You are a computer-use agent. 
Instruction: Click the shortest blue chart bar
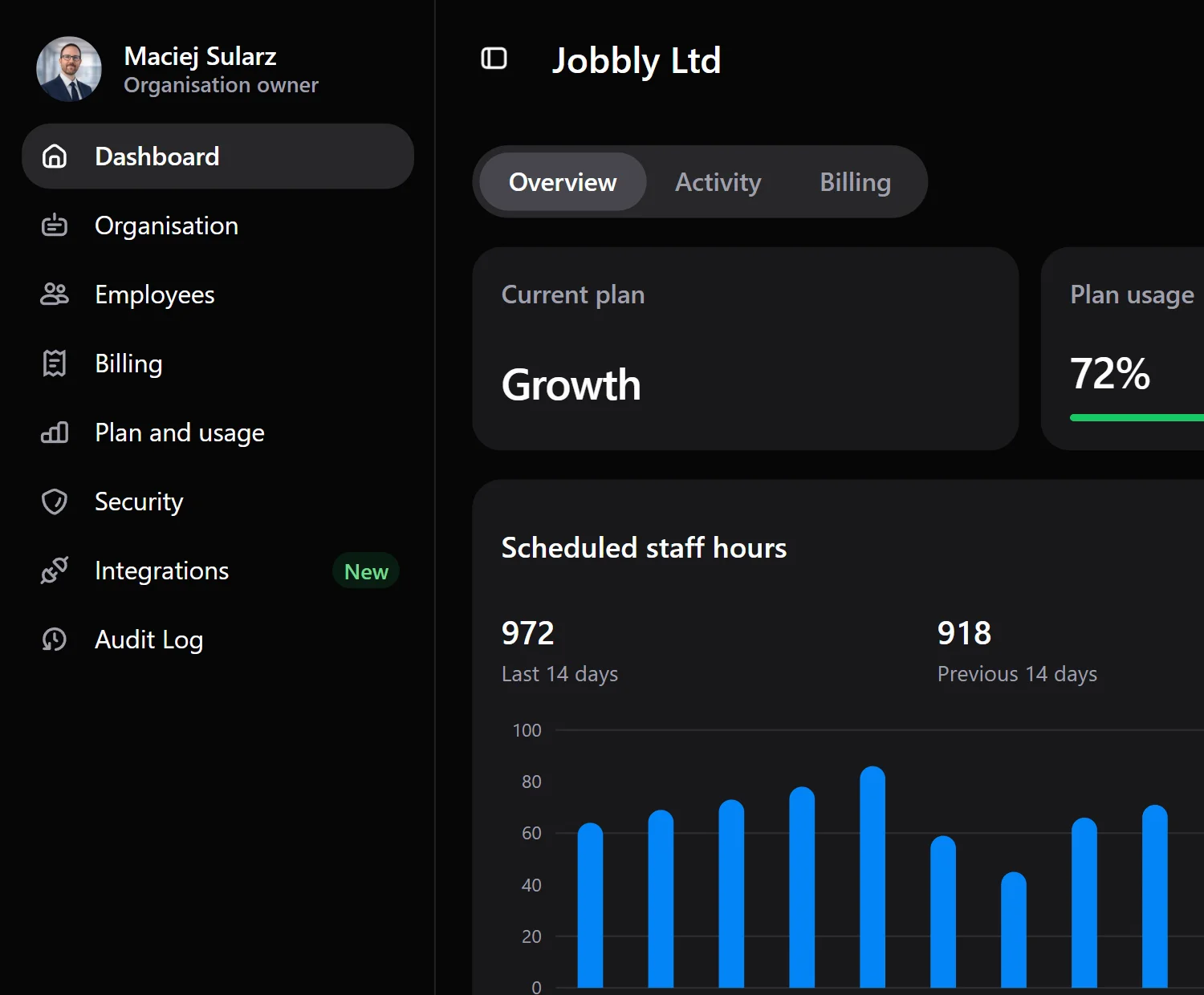click(1014, 930)
